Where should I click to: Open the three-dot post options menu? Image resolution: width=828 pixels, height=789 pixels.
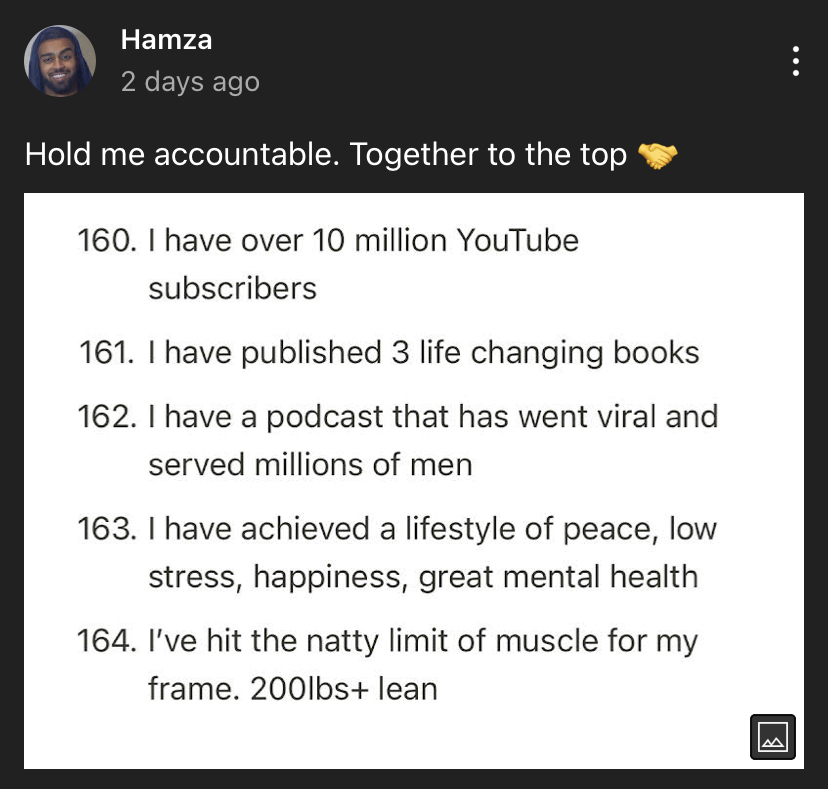pyautogui.click(x=795, y=61)
